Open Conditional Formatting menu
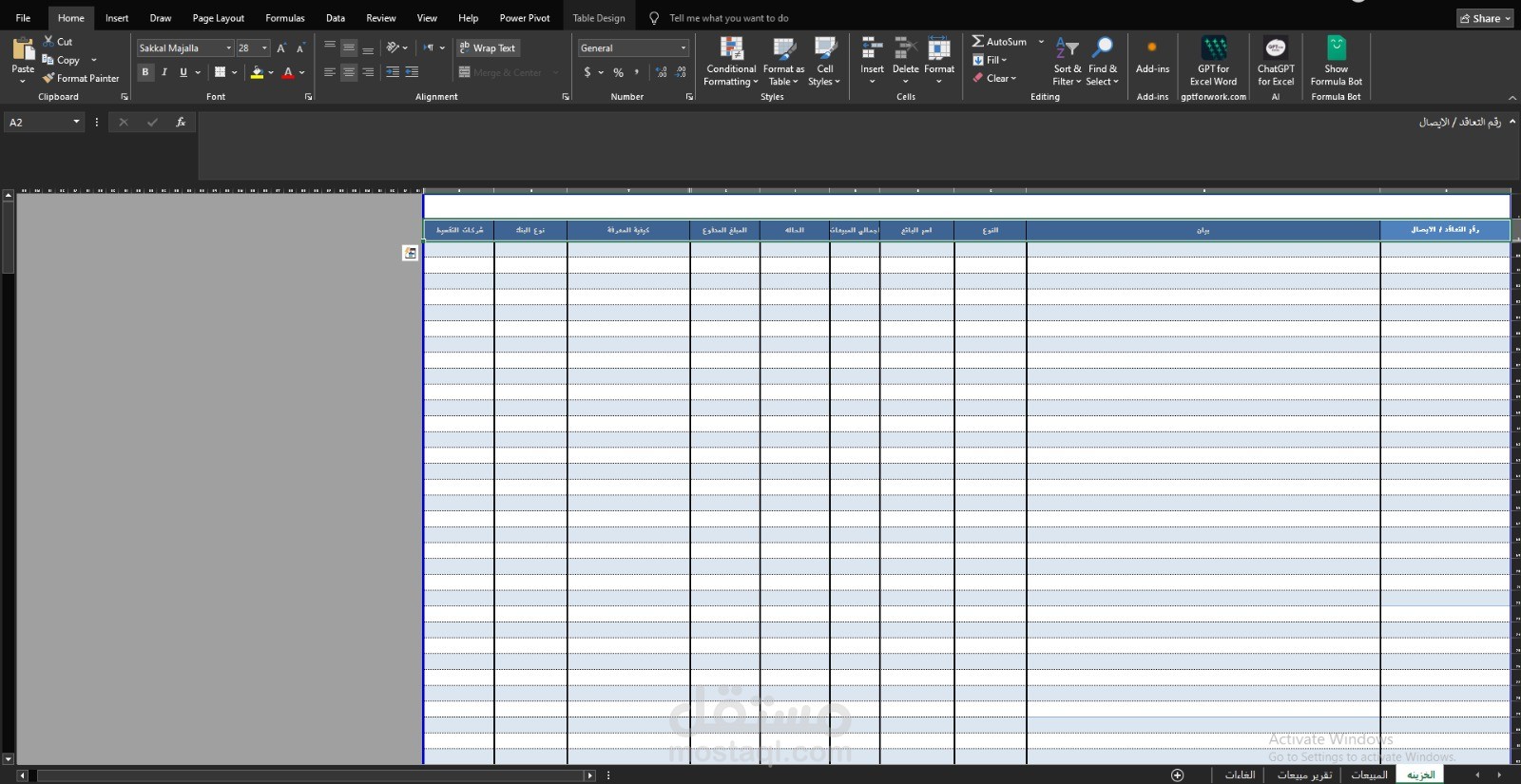This screenshot has width=1521, height=784. tap(731, 62)
